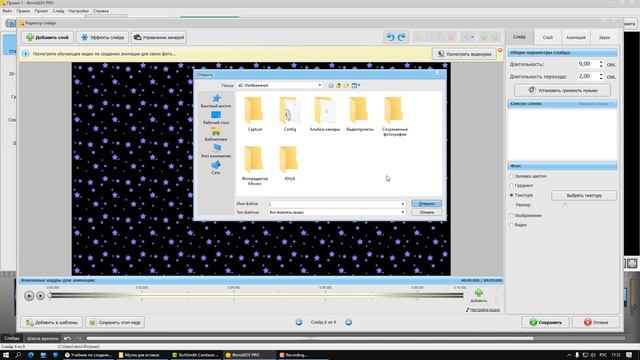The image size is (640, 360).
Task: Expand the Папка location dropdown
Action: tap(320, 85)
